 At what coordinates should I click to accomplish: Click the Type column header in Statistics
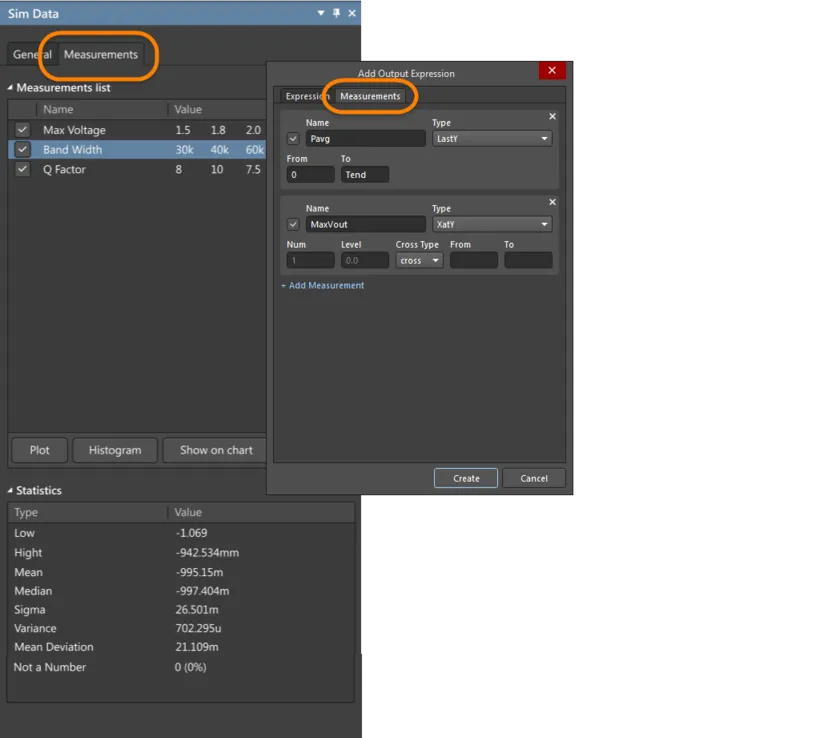(26, 512)
